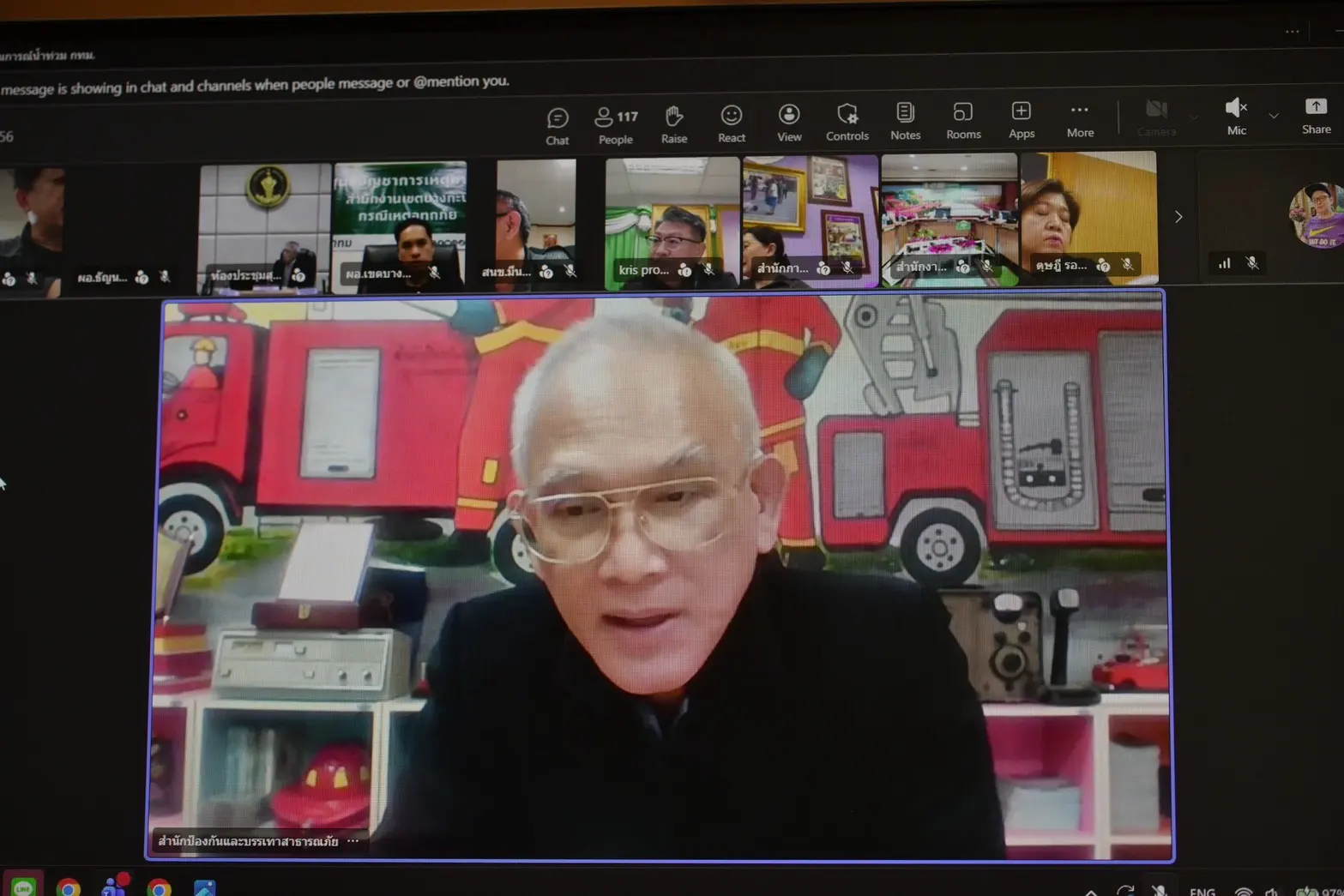Viewport: 1344px width, 896px height.
Task: Click the ENG language indicator in system tray
Action: pyautogui.click(x=1202, y=892)
